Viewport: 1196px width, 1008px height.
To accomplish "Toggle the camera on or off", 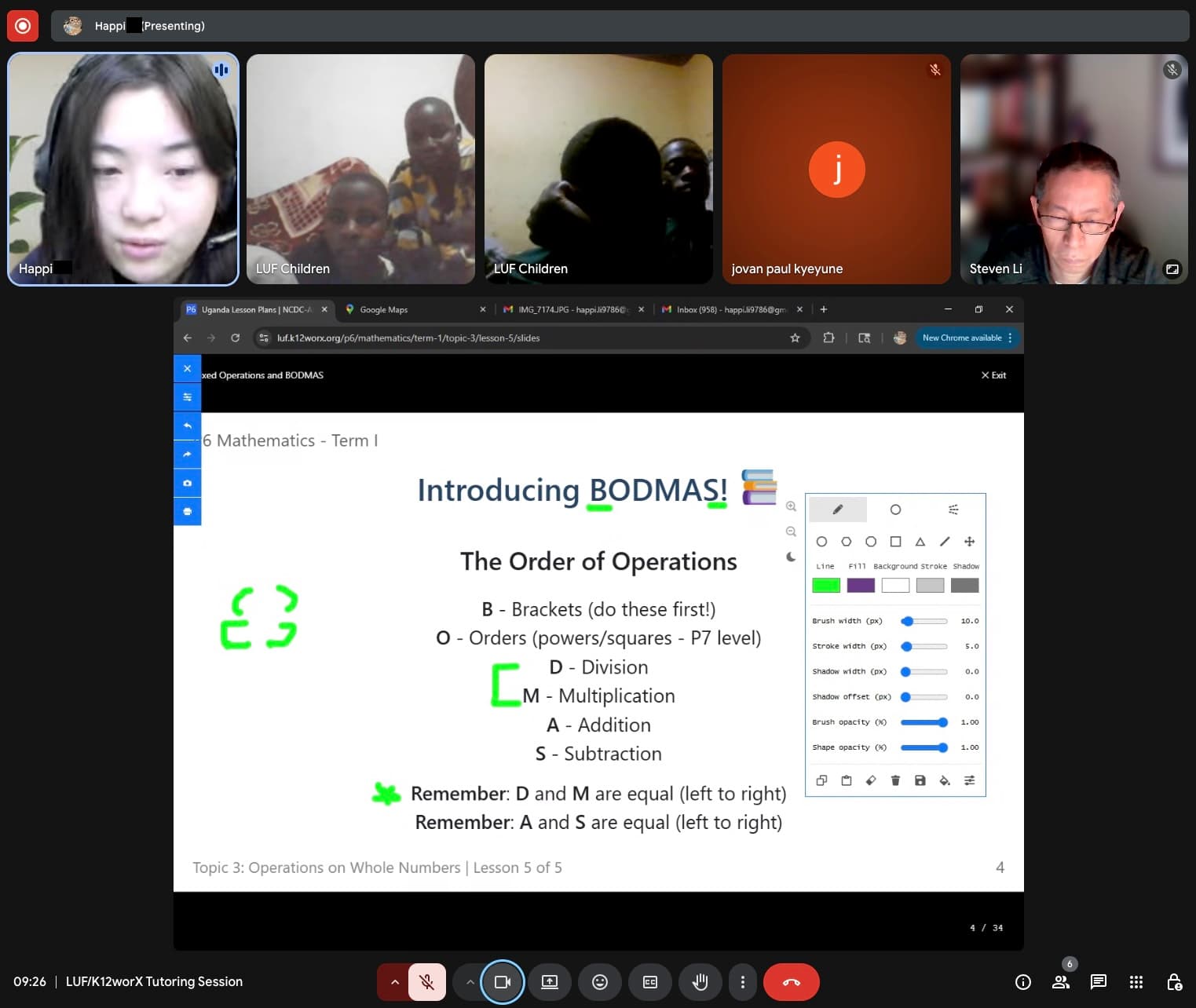I will click(x=503, y=981).
